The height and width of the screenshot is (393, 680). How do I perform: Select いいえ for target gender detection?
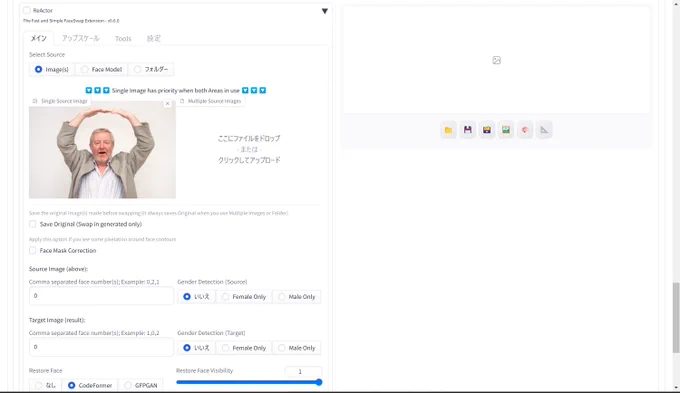(196, 348)
